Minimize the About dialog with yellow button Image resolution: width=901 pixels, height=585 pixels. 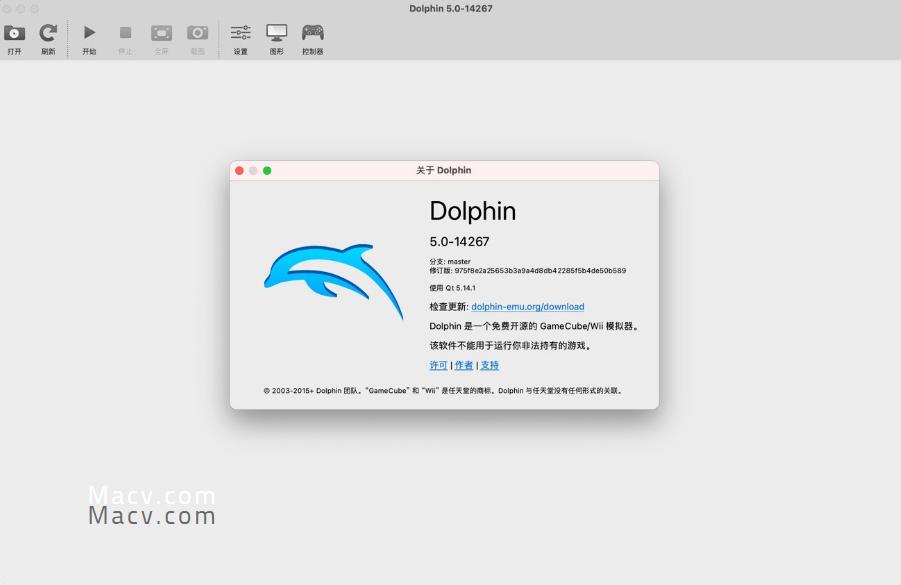253,170
